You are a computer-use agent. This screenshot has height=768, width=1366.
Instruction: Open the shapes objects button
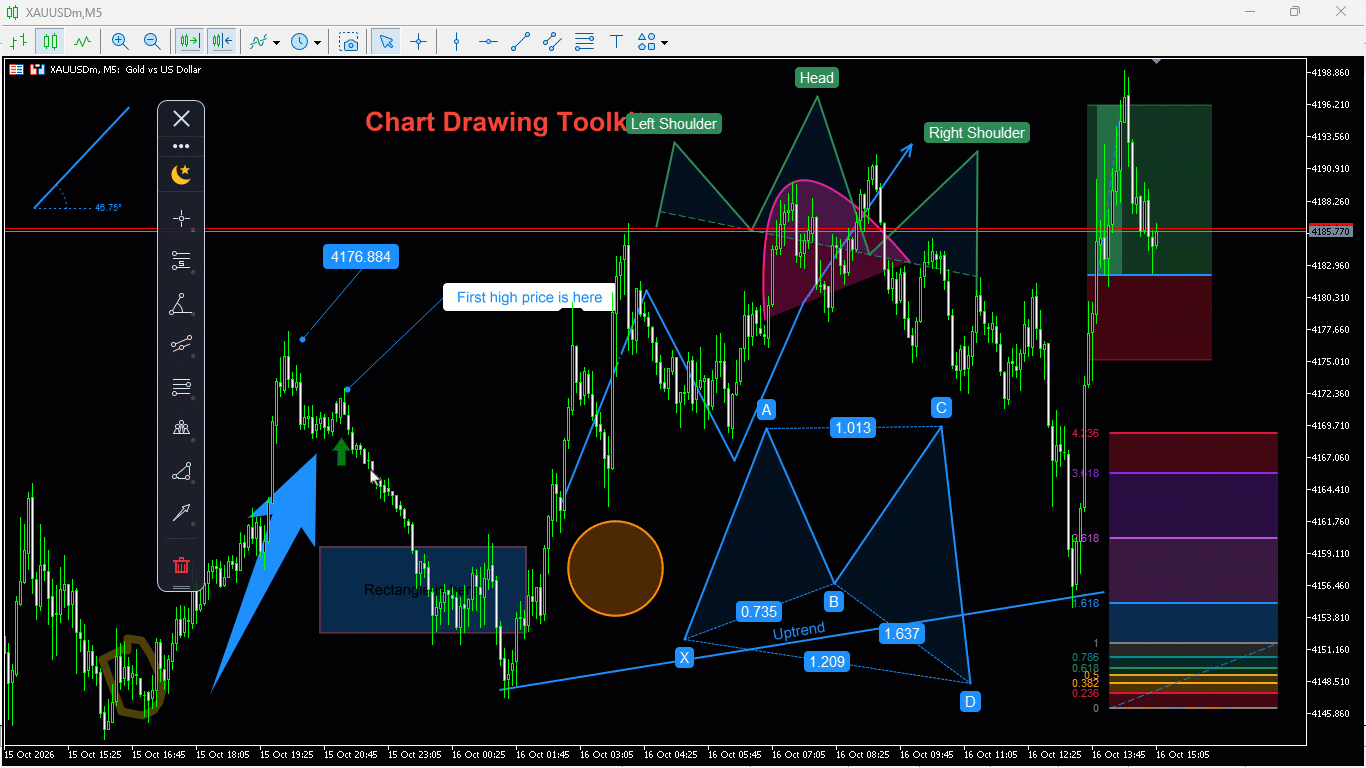pyautogui.click(x=646, y=41)
